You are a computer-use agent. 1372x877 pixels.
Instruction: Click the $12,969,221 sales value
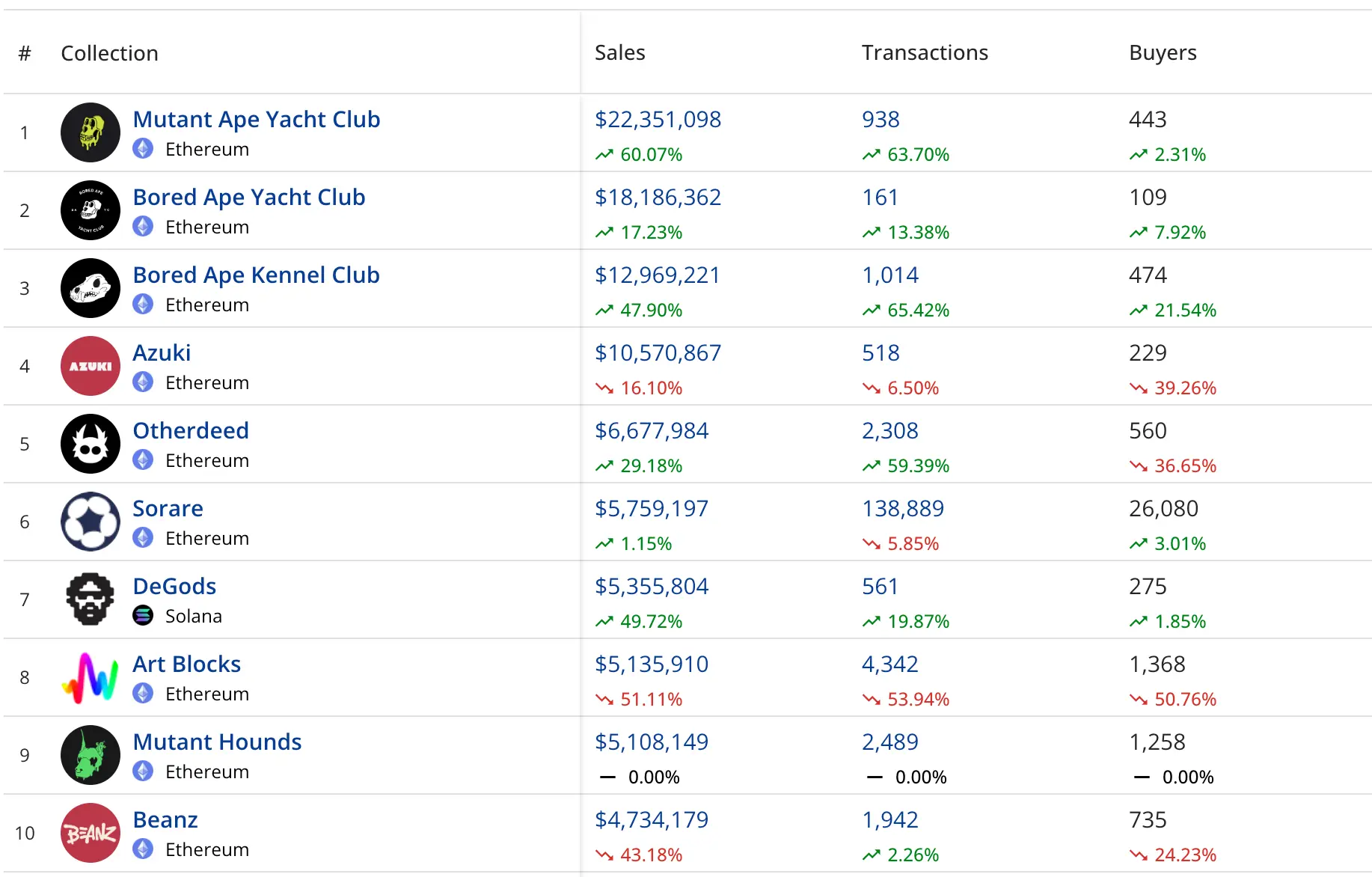pos(657,275)
